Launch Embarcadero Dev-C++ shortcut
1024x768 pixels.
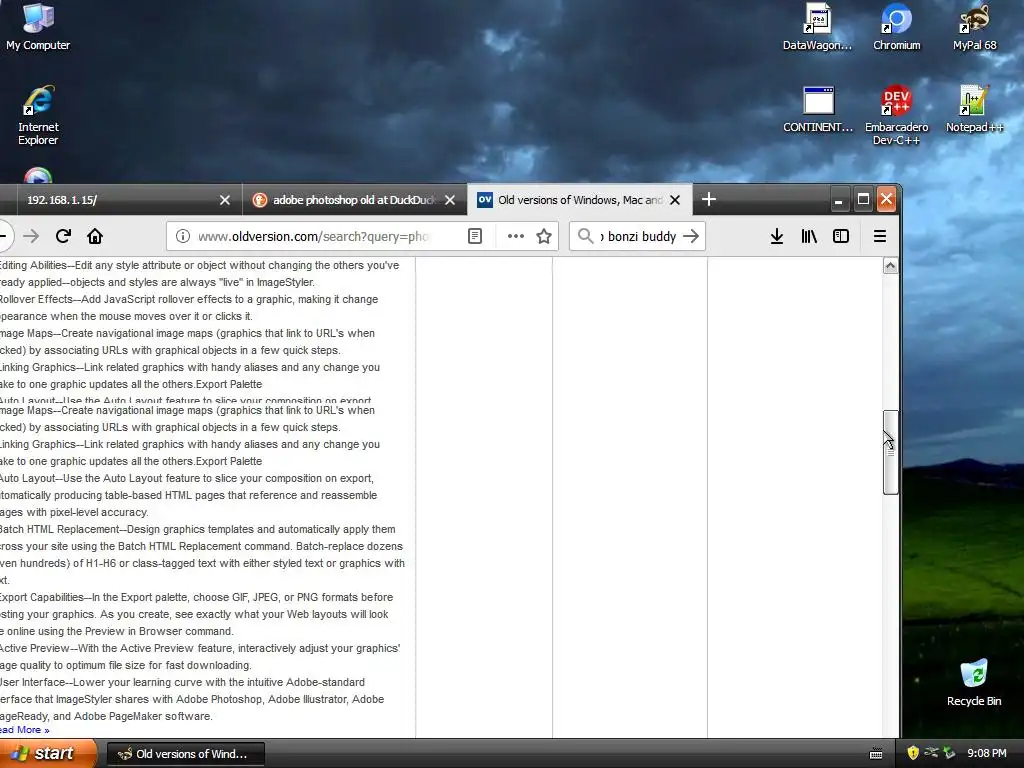pos(897,115)
